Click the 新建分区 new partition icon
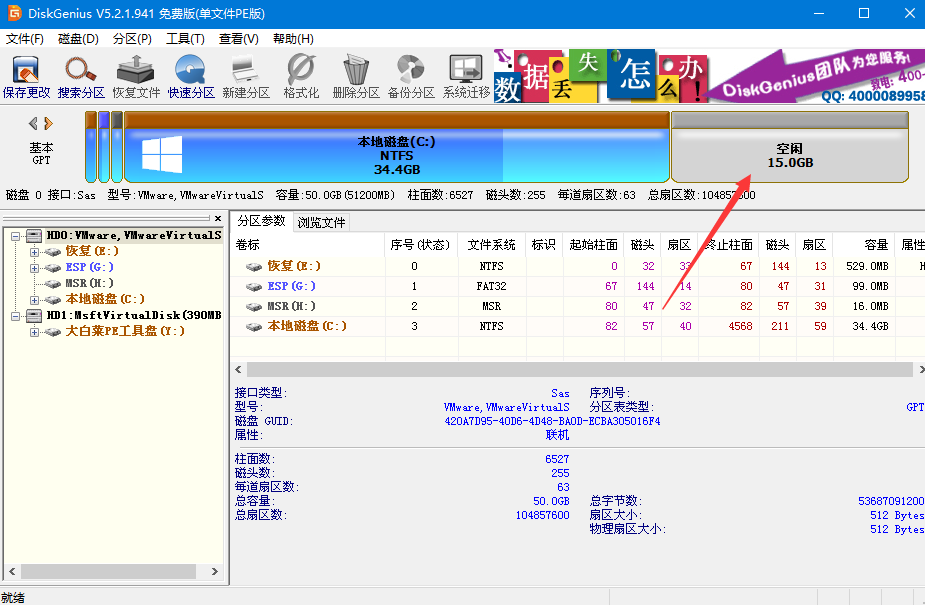This screenshot has height=605, width=925. 246,77
